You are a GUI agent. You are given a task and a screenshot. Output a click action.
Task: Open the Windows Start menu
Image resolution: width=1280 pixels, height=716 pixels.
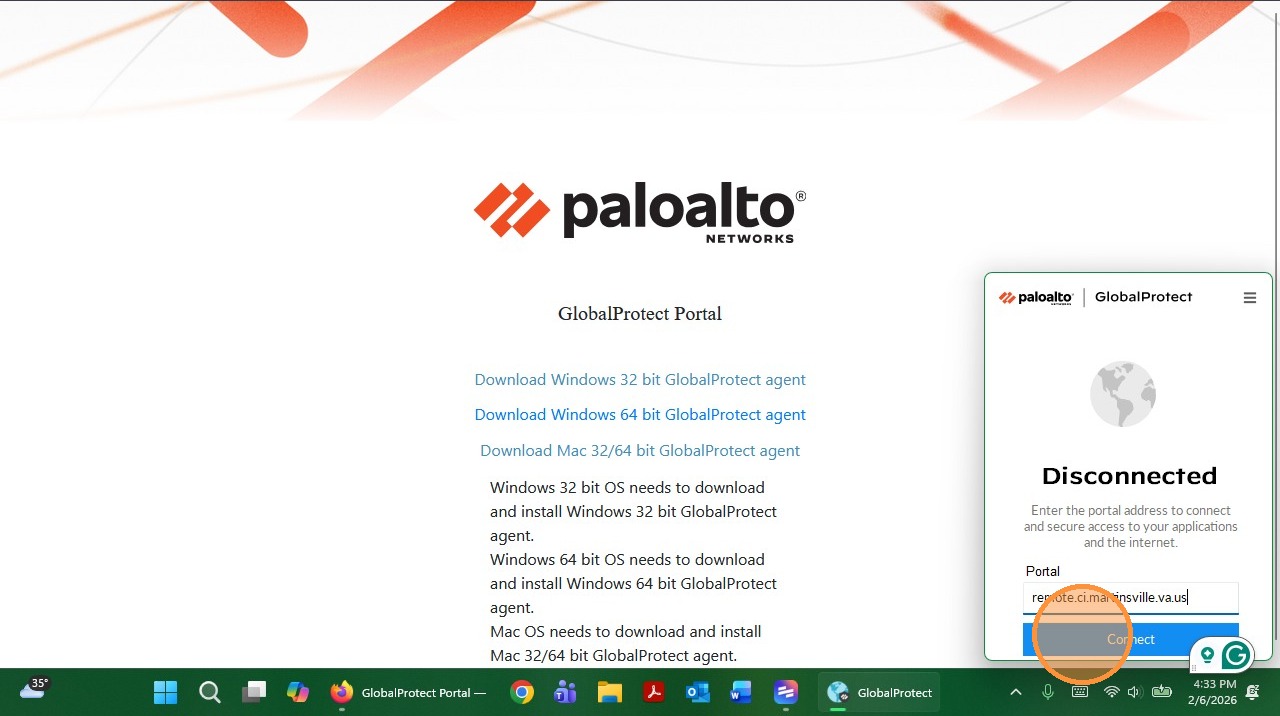tap(165, 692)
